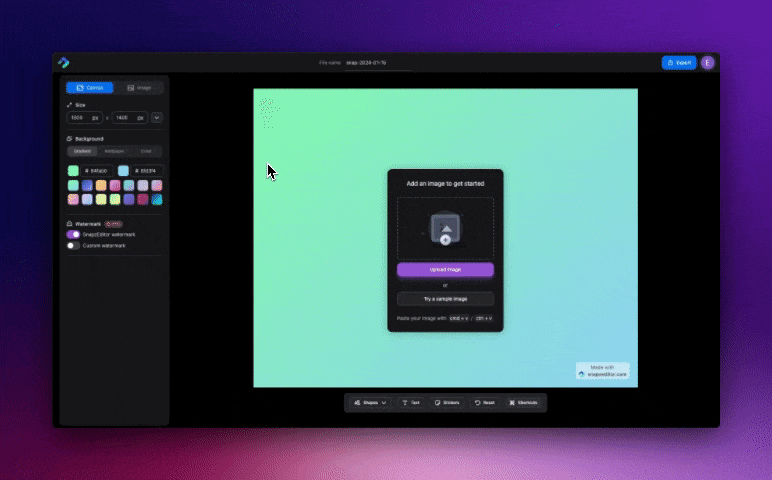Click the first gradient hex code field
This screenshot has width=772, height=480.
coord(97,171)
